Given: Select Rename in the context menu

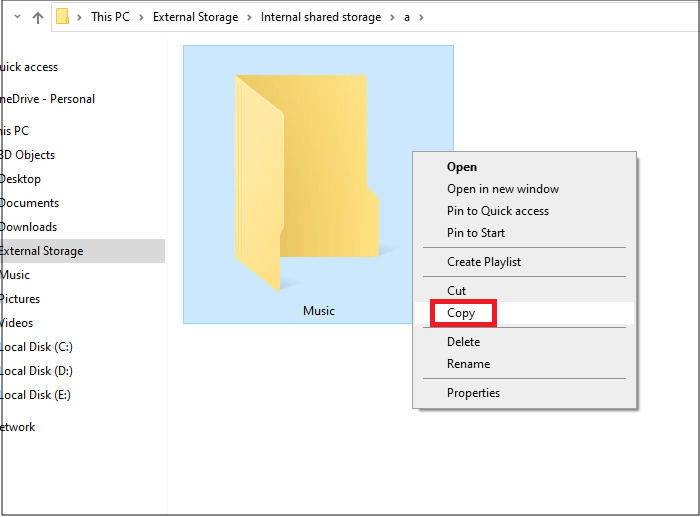Looking at the screenshot, I should tap(468, 364).
